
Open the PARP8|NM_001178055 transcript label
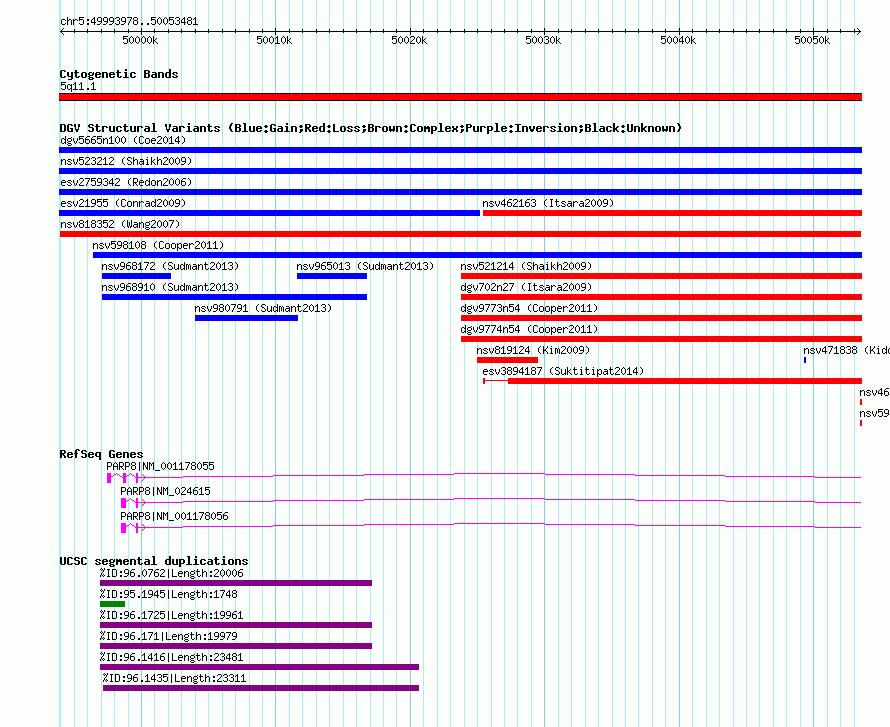(x=161, y=467)
